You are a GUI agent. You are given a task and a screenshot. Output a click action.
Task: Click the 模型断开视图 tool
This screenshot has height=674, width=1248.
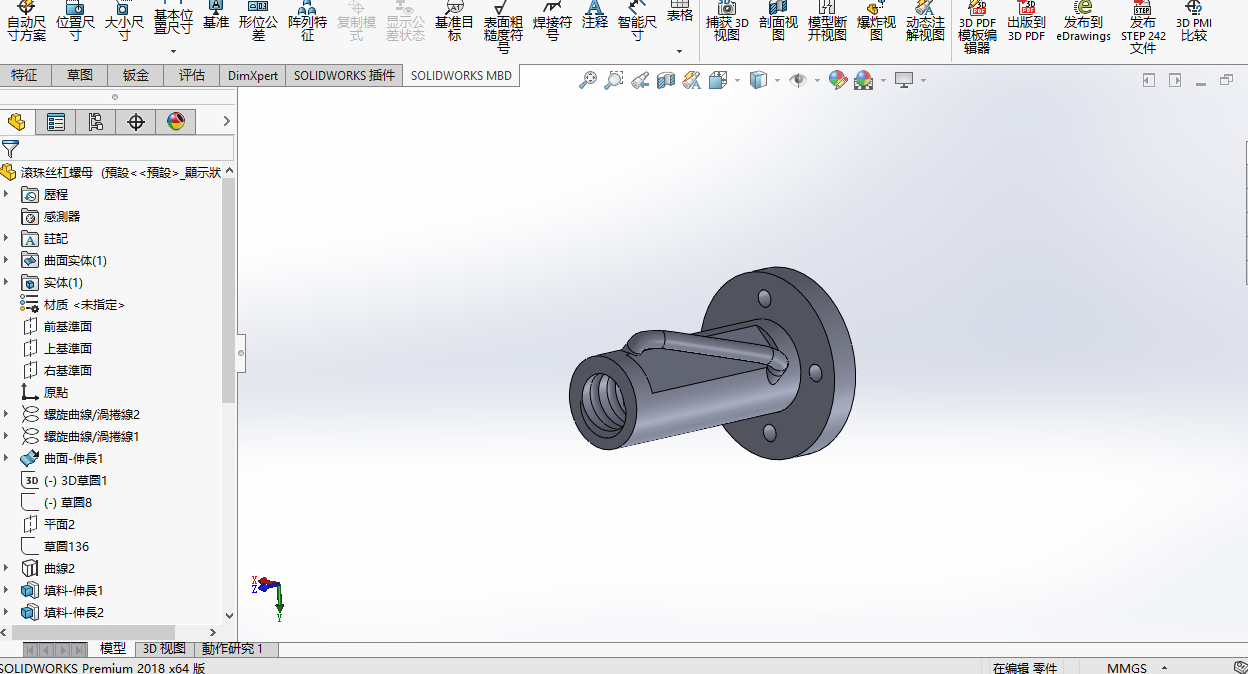click(827, 21)
